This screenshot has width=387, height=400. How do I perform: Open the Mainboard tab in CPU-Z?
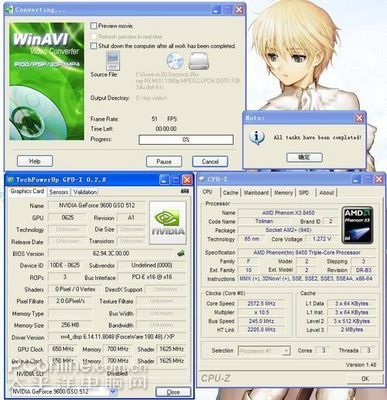click(x=256, y=193)
